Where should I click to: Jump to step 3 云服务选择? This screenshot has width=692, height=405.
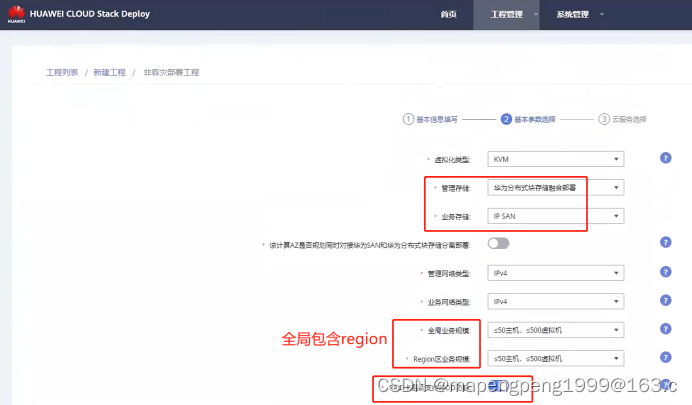(622, 119)
